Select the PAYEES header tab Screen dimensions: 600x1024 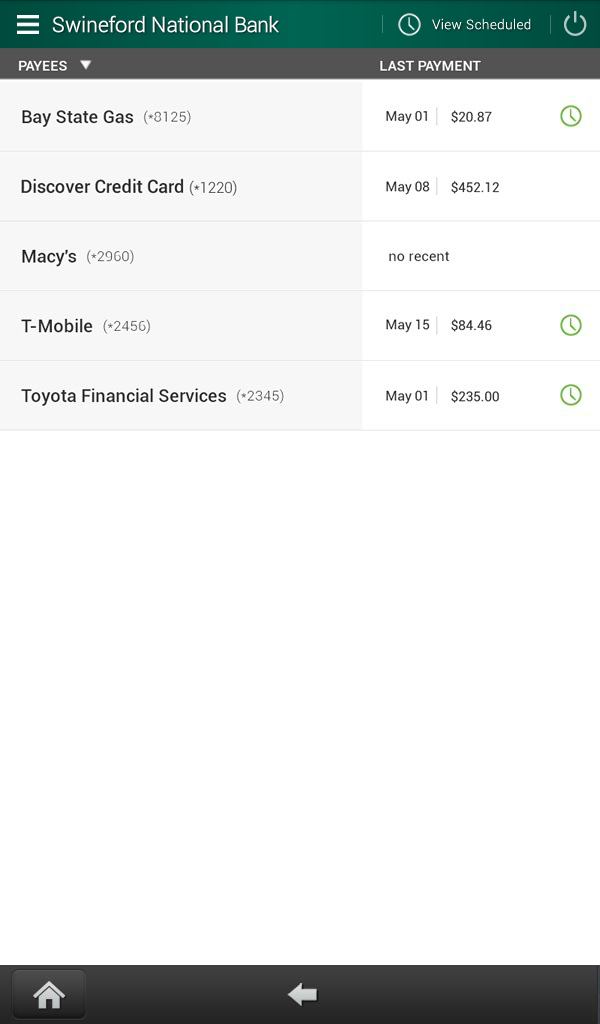point(40,64)
